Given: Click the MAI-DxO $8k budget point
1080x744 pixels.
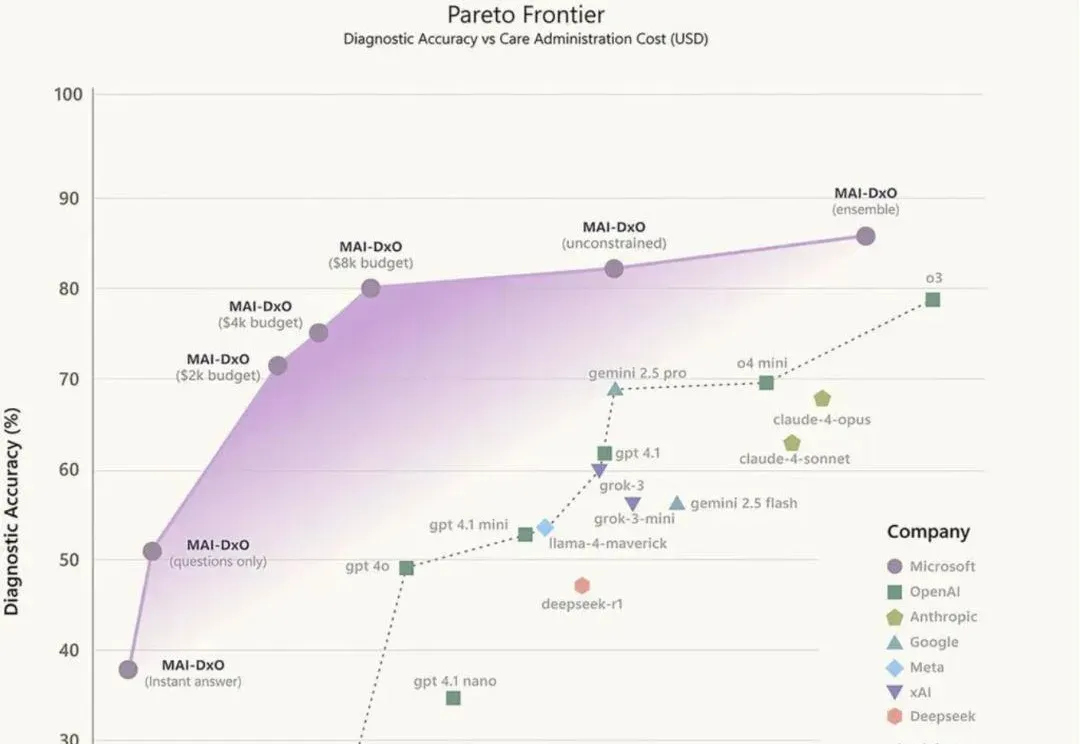Looking at the screenshot, I should [x=371, y=288].
